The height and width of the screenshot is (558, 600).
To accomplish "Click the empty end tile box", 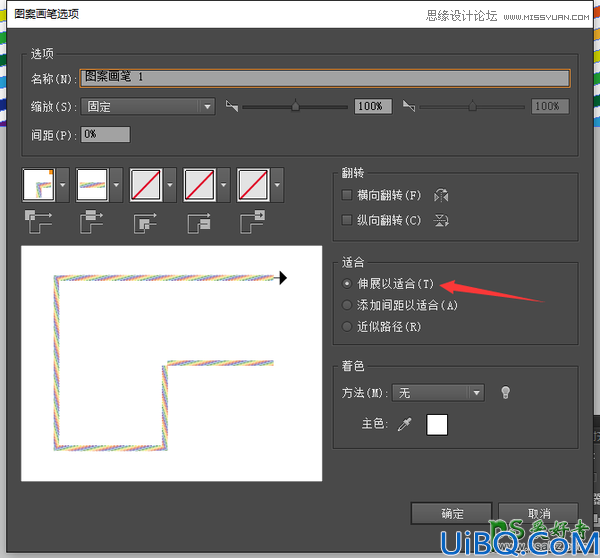I will [253, 185].
